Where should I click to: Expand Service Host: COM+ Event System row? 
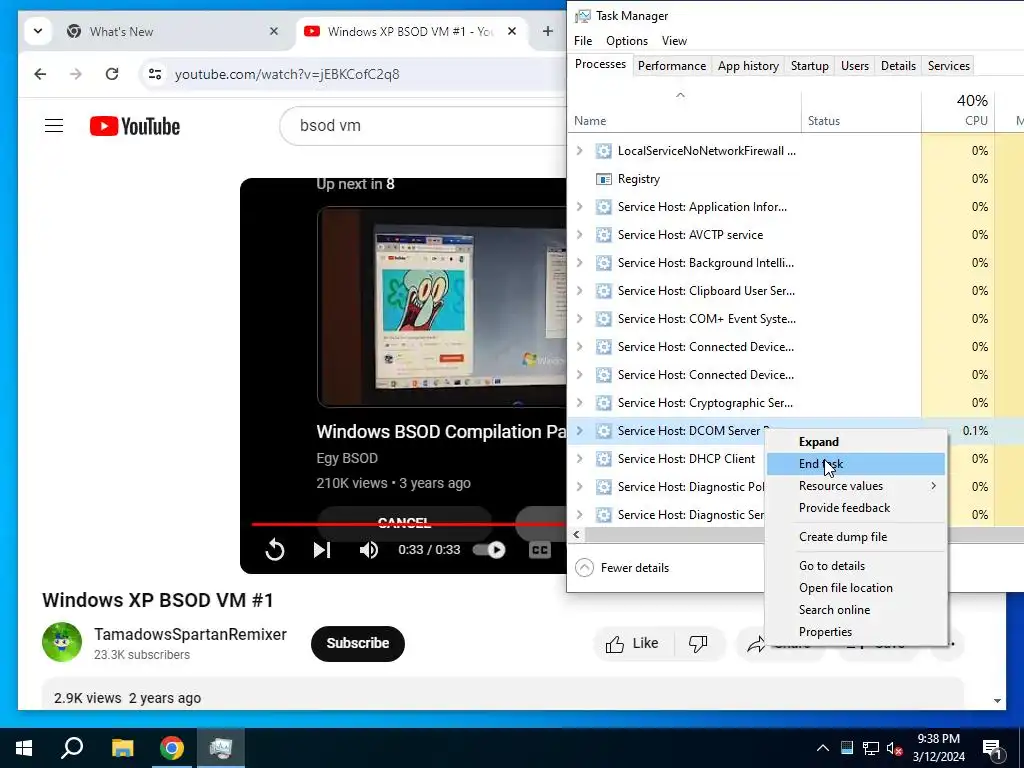(x=579, y=319)
